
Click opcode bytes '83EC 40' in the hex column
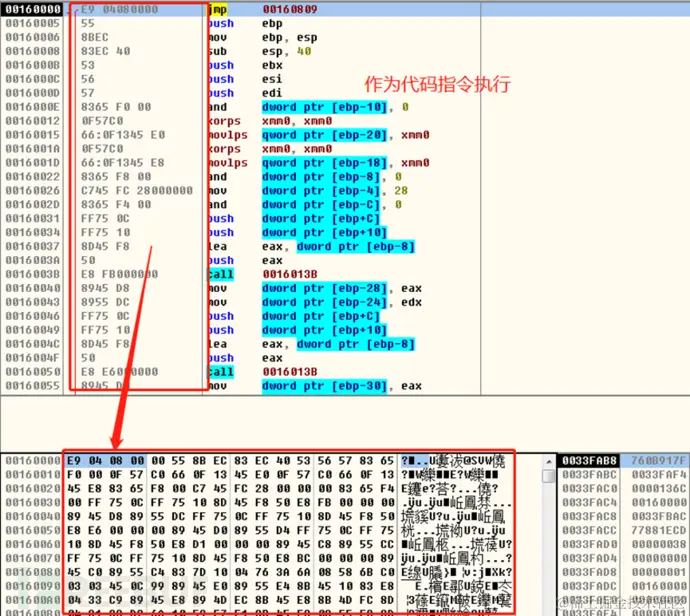106,51
